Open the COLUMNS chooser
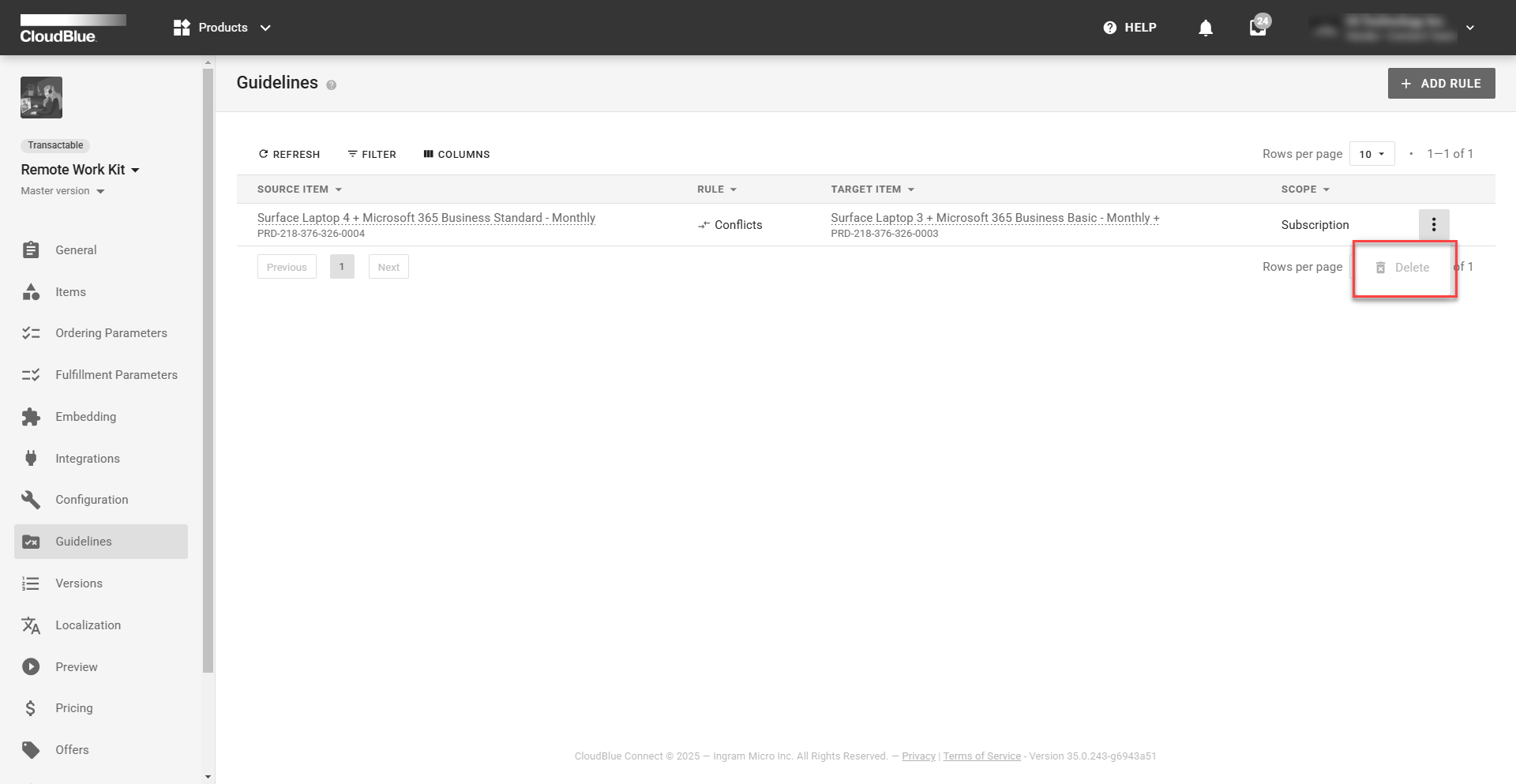1516x784 pixels. tap(456, 154)
